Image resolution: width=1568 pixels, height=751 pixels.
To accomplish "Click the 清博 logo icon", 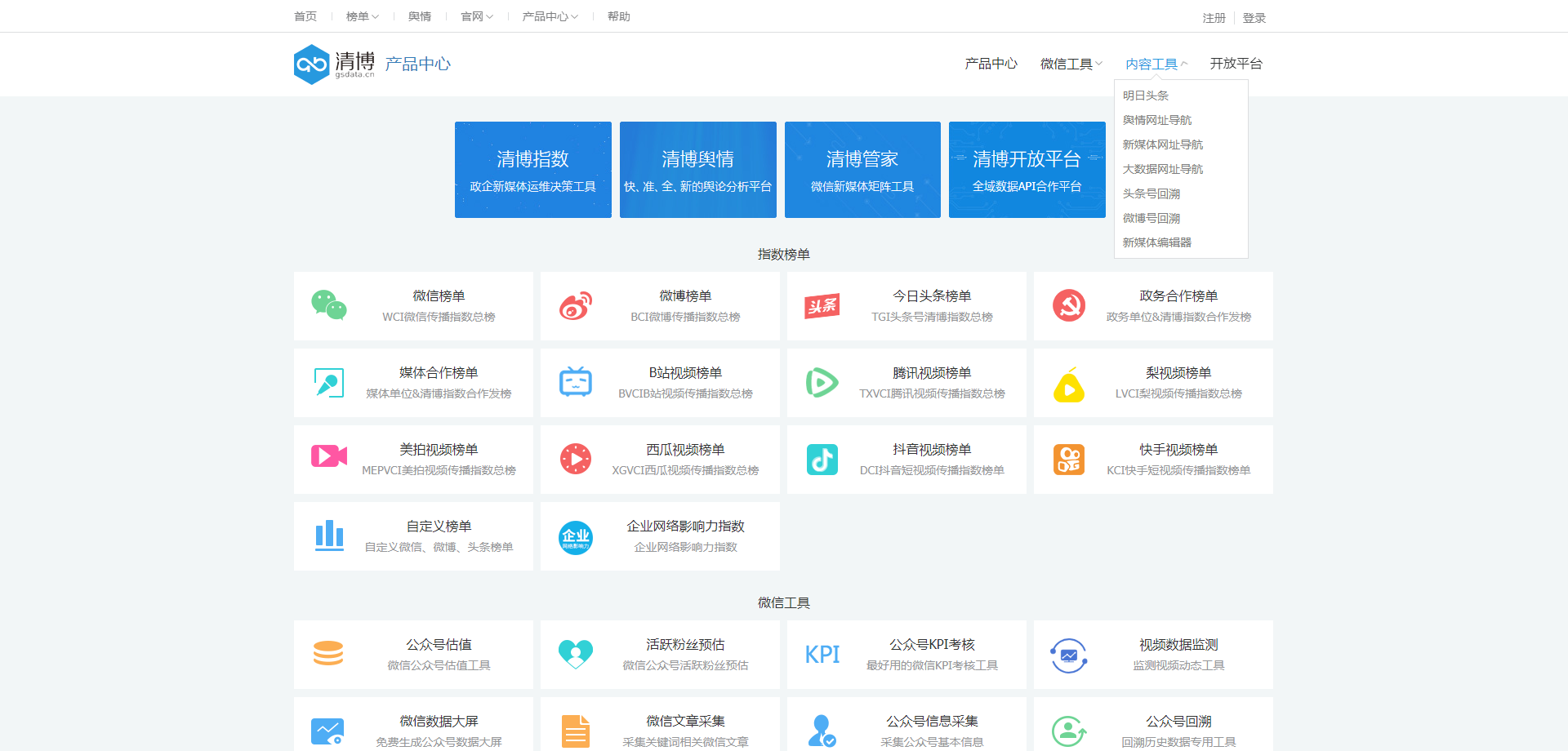I will click(311, 64).
